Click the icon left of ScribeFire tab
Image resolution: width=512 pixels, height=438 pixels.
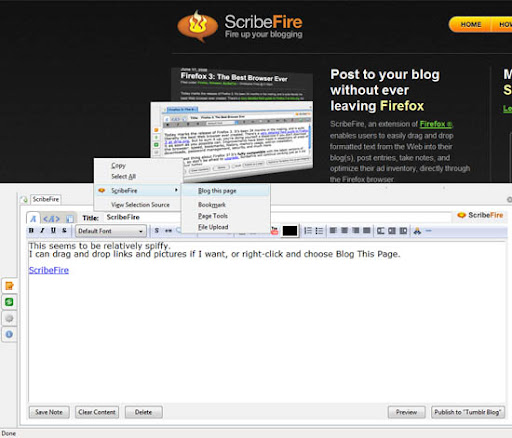(x=24, y=199)
